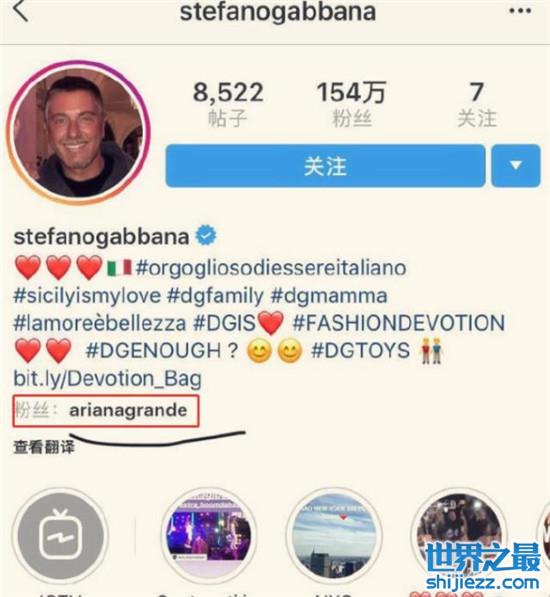Viewport: 550px width, 597px height.
Task: Open the concert stage story highlight
Action: click(x=209, y=536)
